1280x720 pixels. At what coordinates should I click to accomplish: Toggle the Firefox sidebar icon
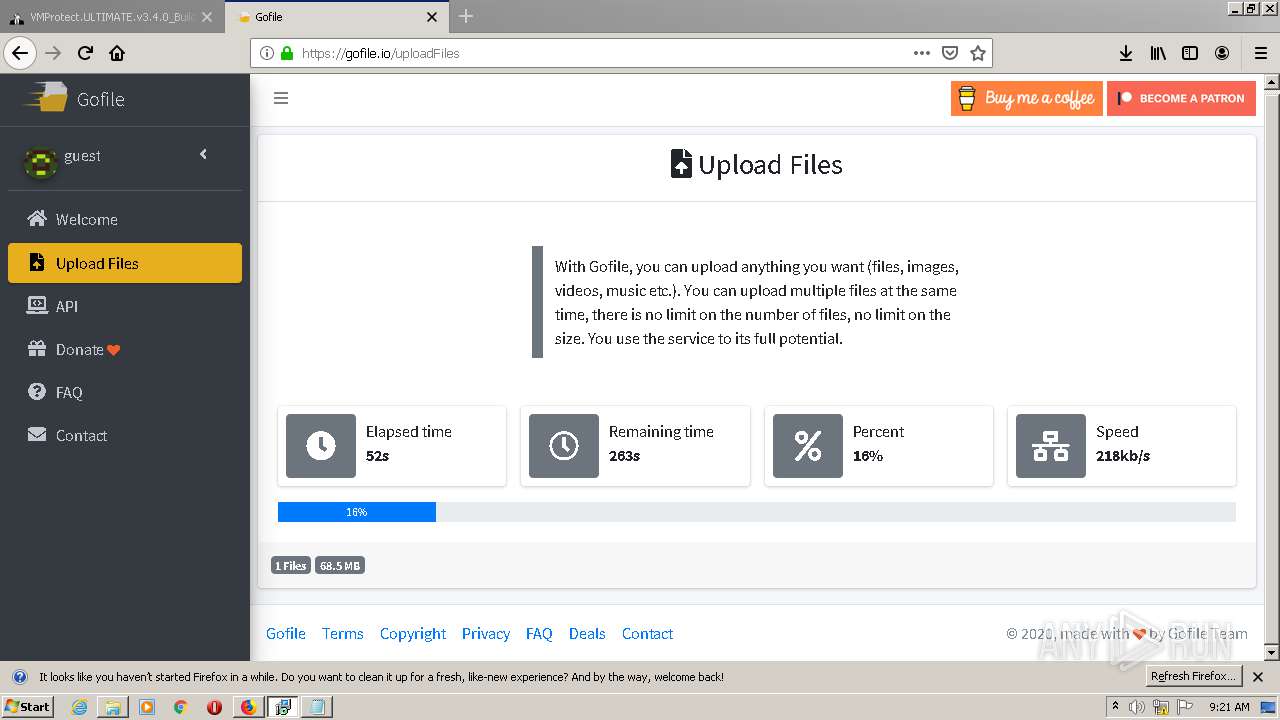[1190, 53]
